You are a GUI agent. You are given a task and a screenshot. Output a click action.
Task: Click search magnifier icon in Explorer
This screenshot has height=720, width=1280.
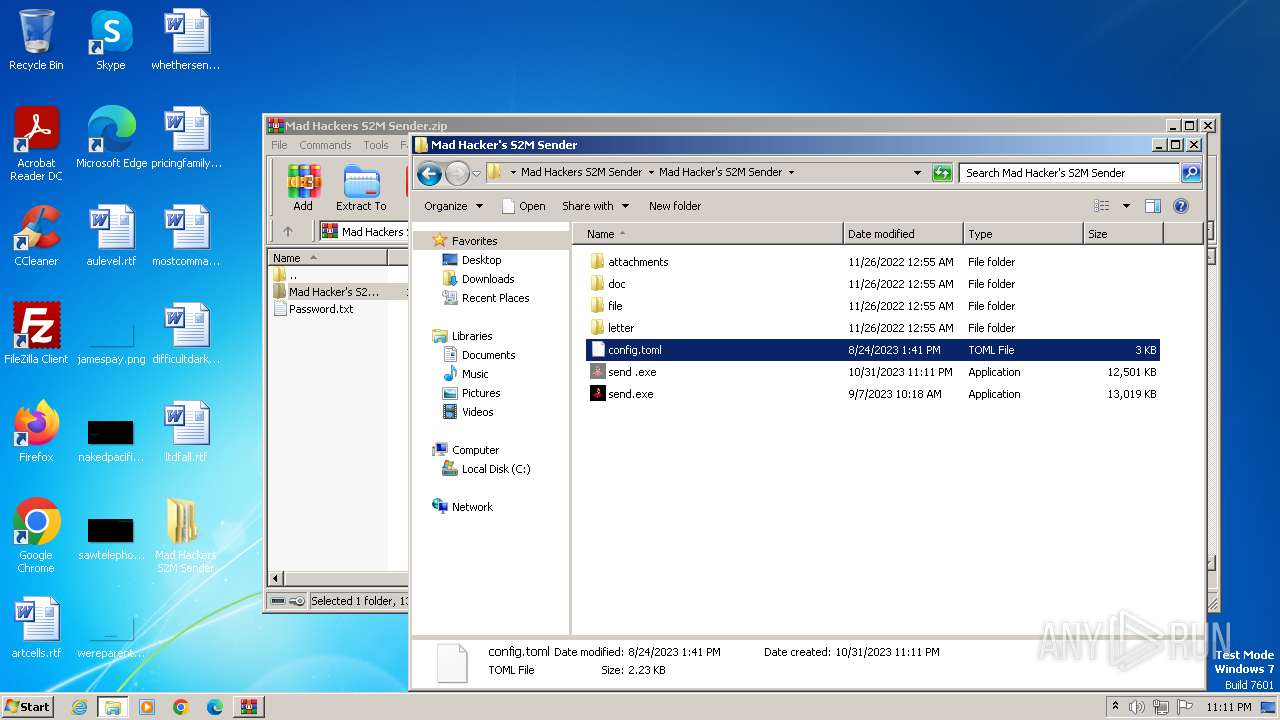pyautogui.click(x=1190, y=173)
